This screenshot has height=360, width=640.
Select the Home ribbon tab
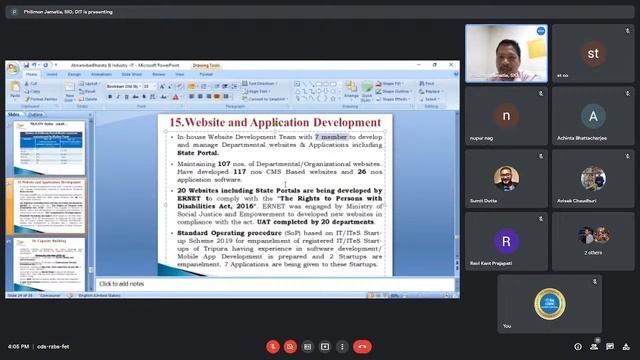(x=31, y=74)
